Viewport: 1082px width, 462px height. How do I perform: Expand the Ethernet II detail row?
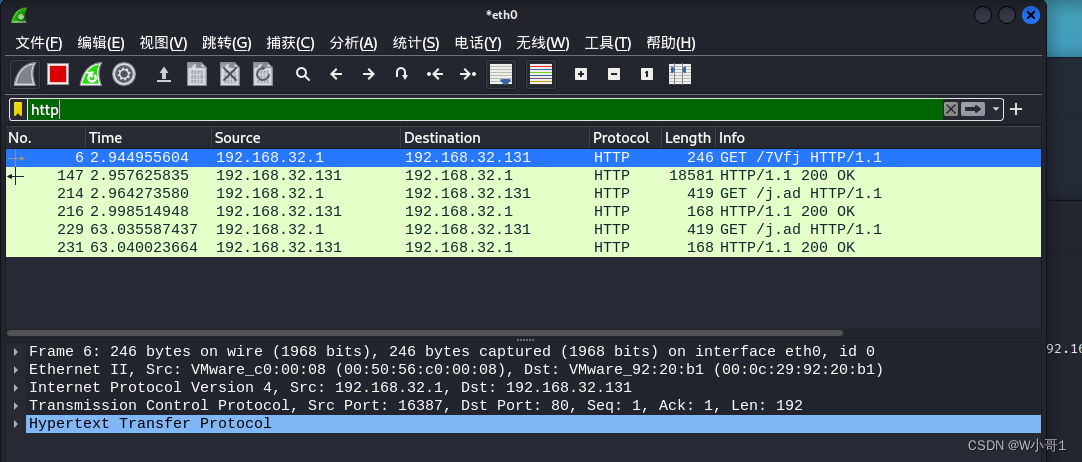click(x=16, y=370)
